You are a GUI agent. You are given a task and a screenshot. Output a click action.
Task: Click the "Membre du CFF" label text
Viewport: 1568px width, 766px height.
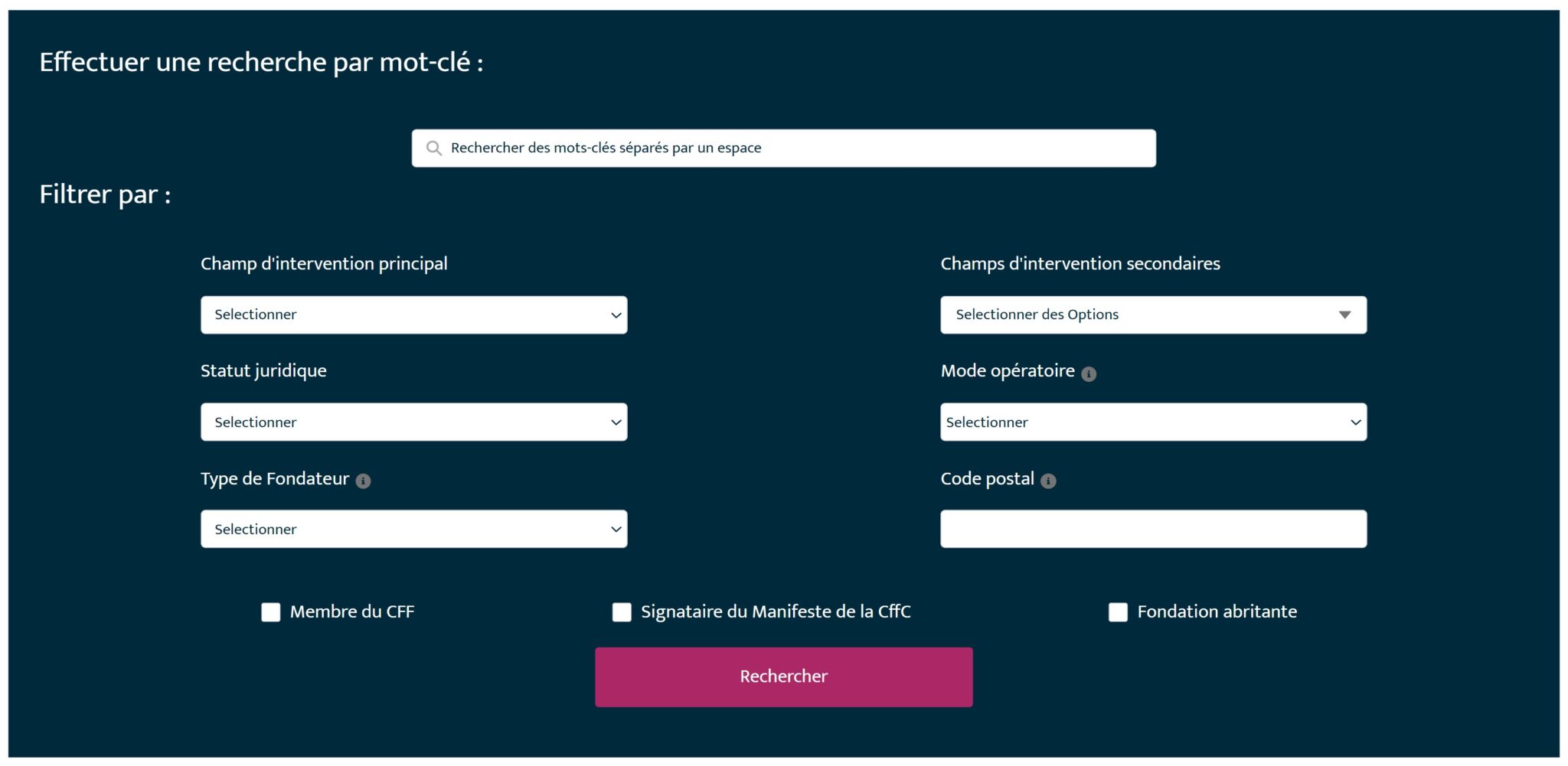point(352,612)
